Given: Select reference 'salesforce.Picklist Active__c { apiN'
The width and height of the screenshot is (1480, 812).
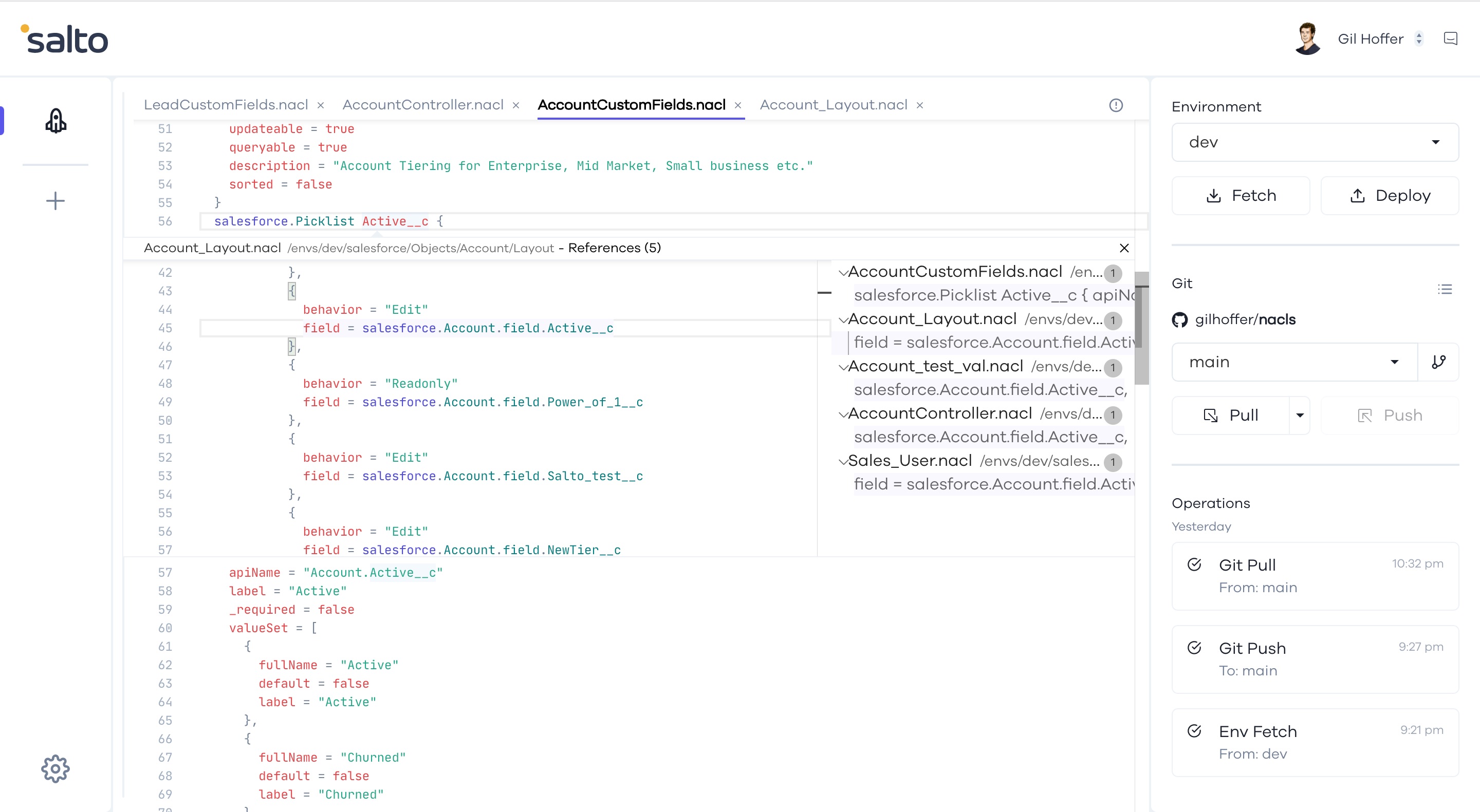Looking at the screenshot, I should point(994,295).
